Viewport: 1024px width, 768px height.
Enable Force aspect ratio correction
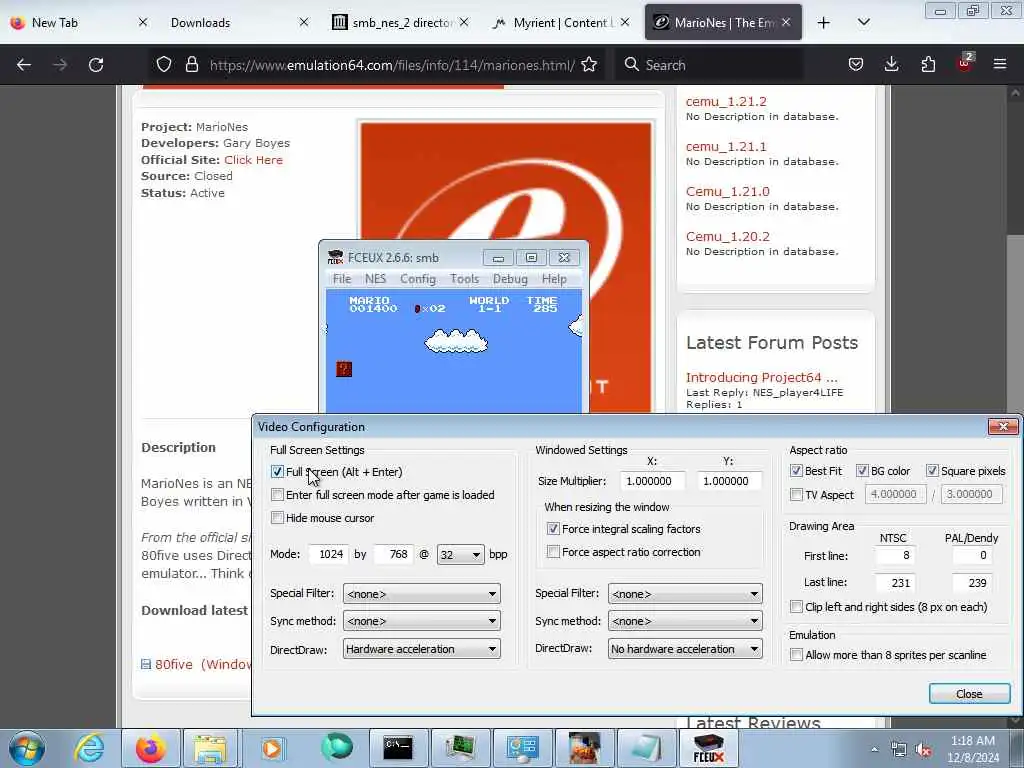coord(553,552)
